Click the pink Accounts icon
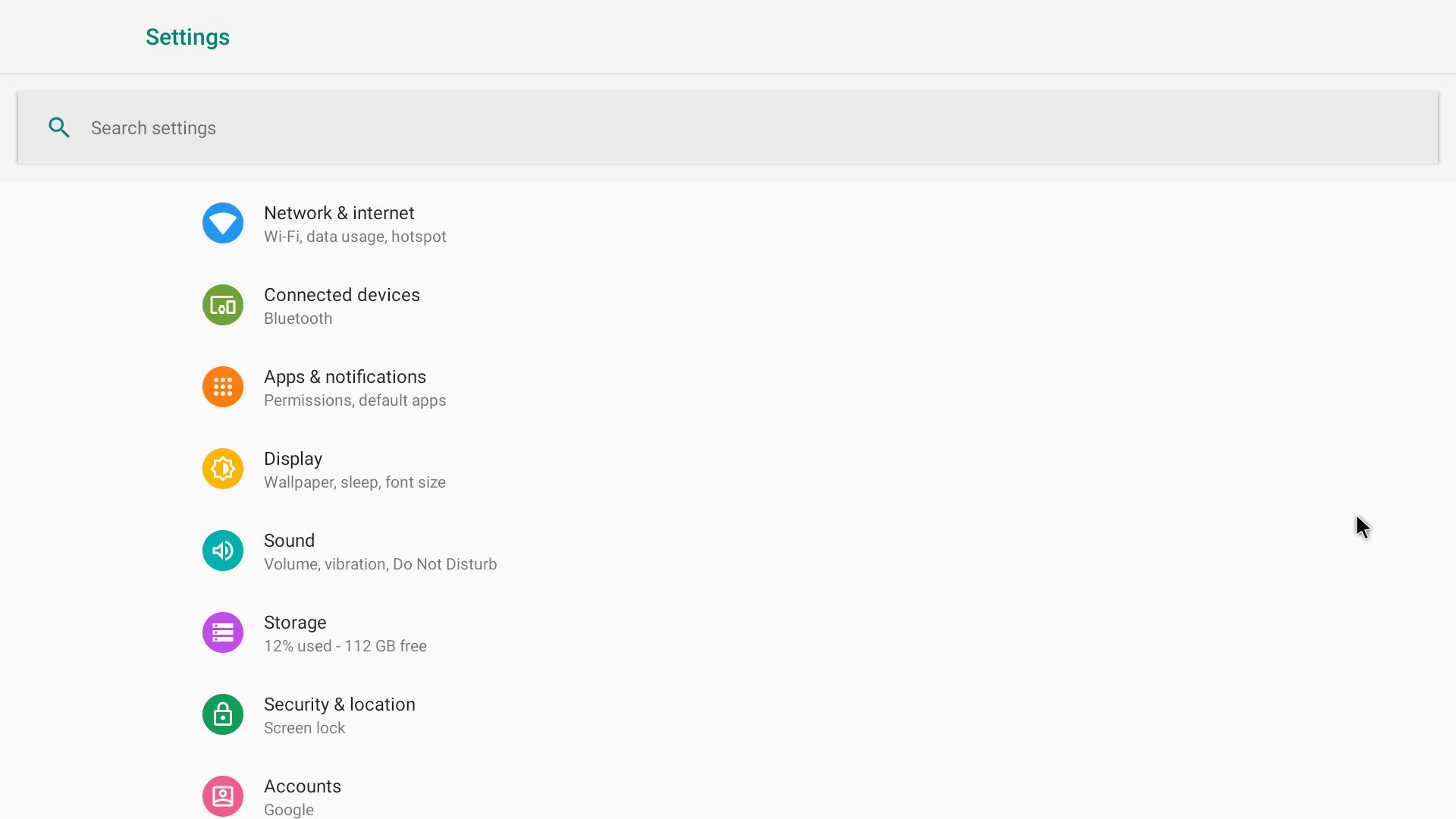Image resolution: width=1456 pixels, height=819 pixels. tap(222, 796)
